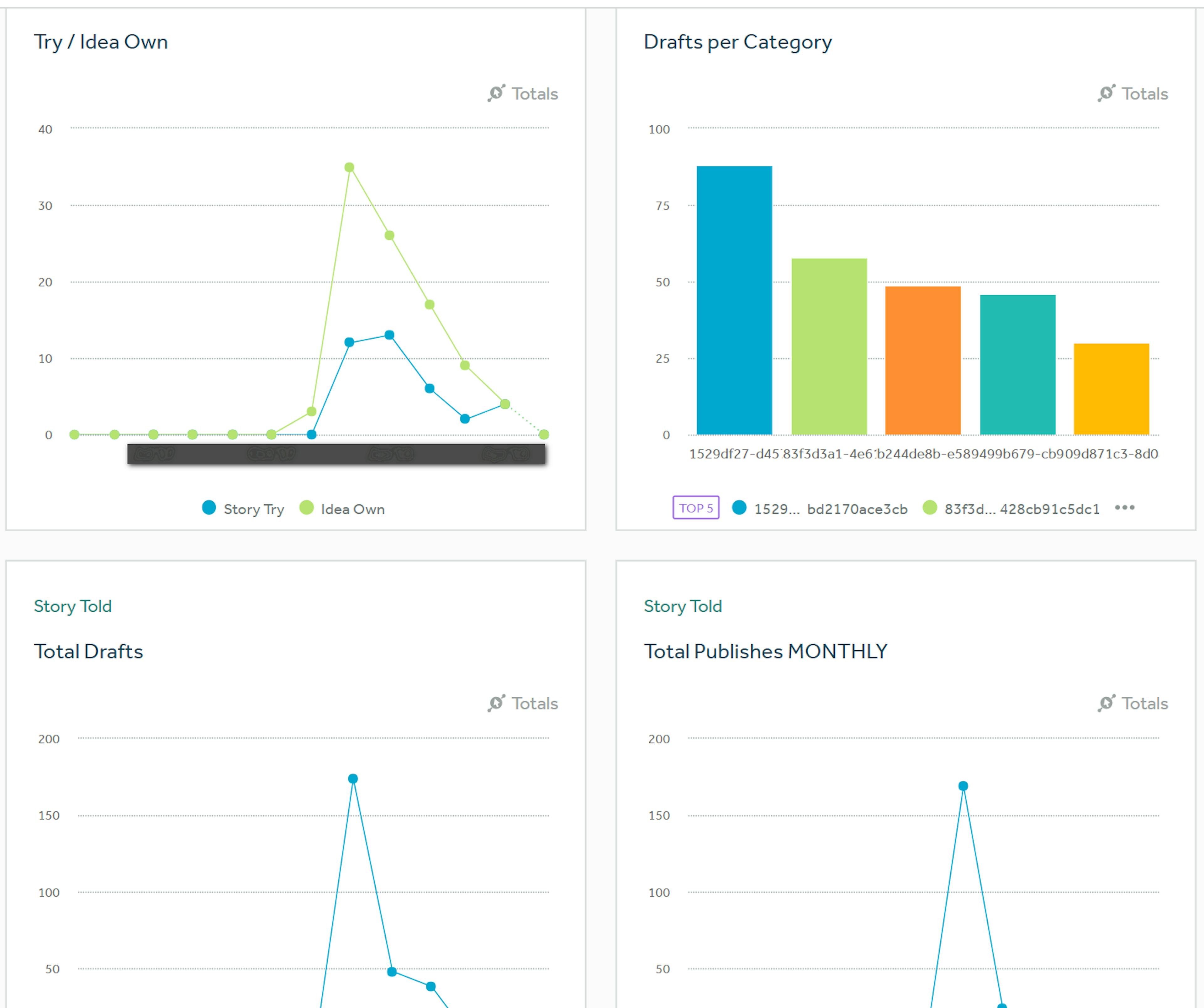Image resolution: width=1204 pixels, height=1008 pixels.
Task: Click Totals icon in Drafts per Category chart
Action: coord(1106,93)
